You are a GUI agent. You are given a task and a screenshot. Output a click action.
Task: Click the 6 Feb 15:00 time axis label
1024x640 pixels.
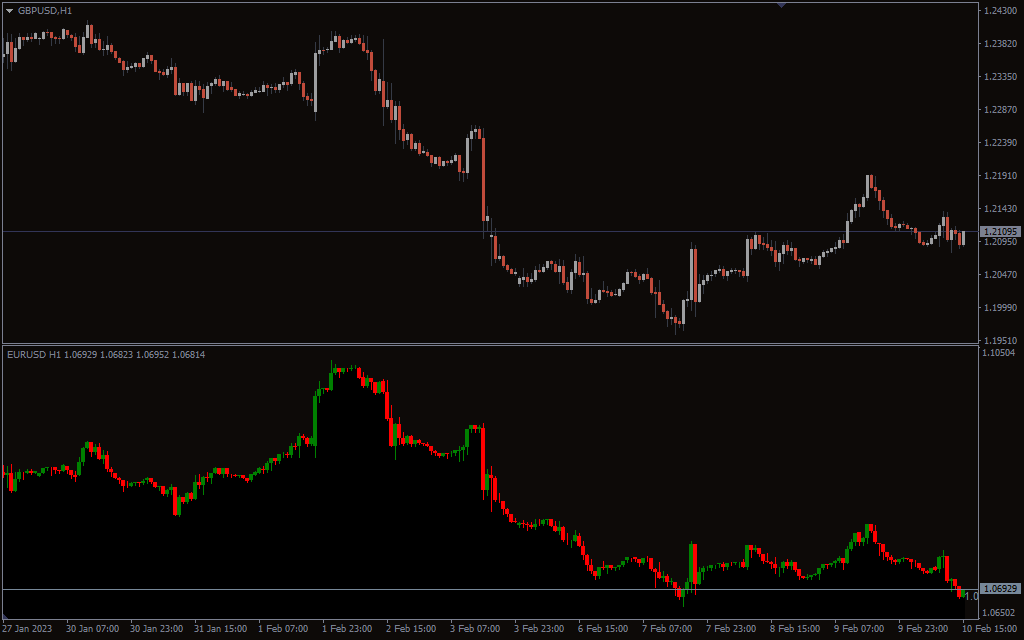click(x=603, y=629)
